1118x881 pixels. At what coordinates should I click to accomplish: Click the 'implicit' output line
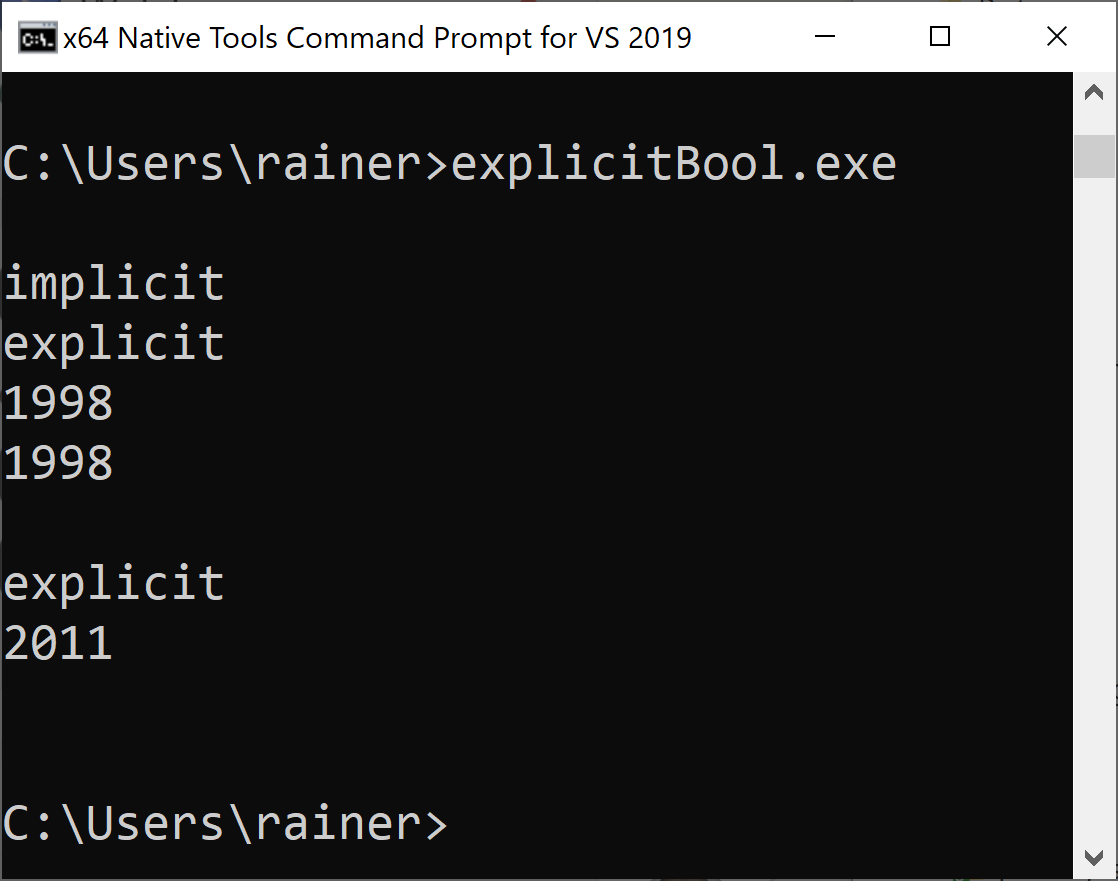pos(114,284)
